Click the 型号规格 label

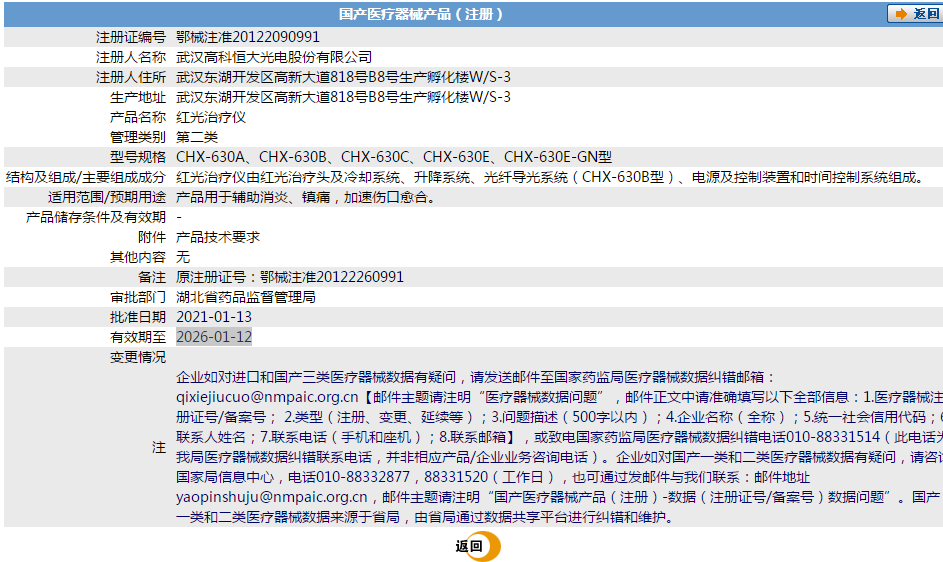138,157
